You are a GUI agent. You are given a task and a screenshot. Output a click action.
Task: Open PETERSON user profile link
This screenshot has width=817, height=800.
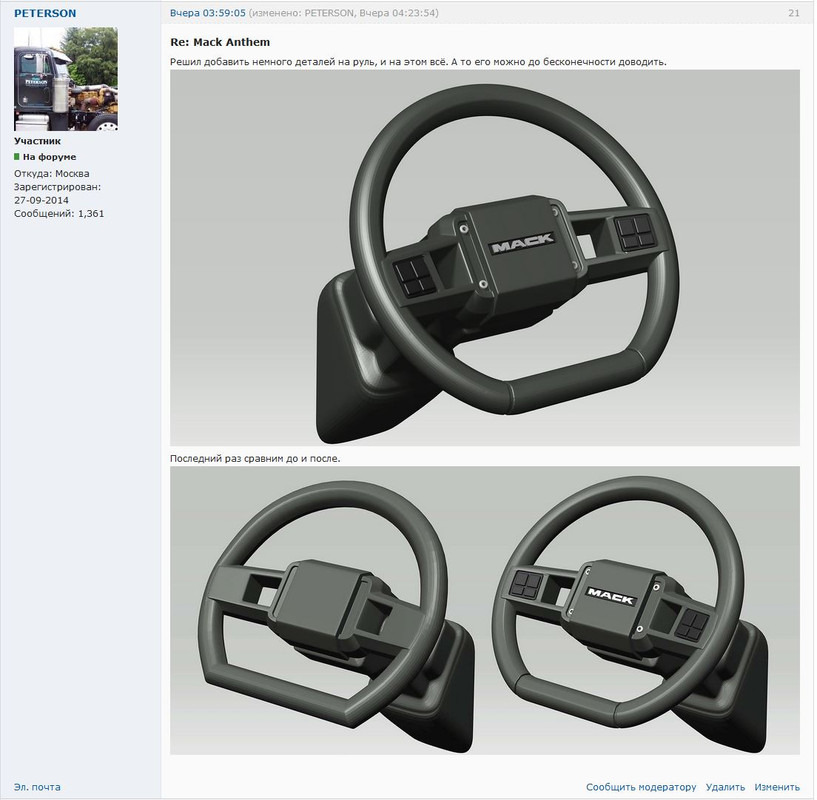pyautogui.click(x=45, y=14)
